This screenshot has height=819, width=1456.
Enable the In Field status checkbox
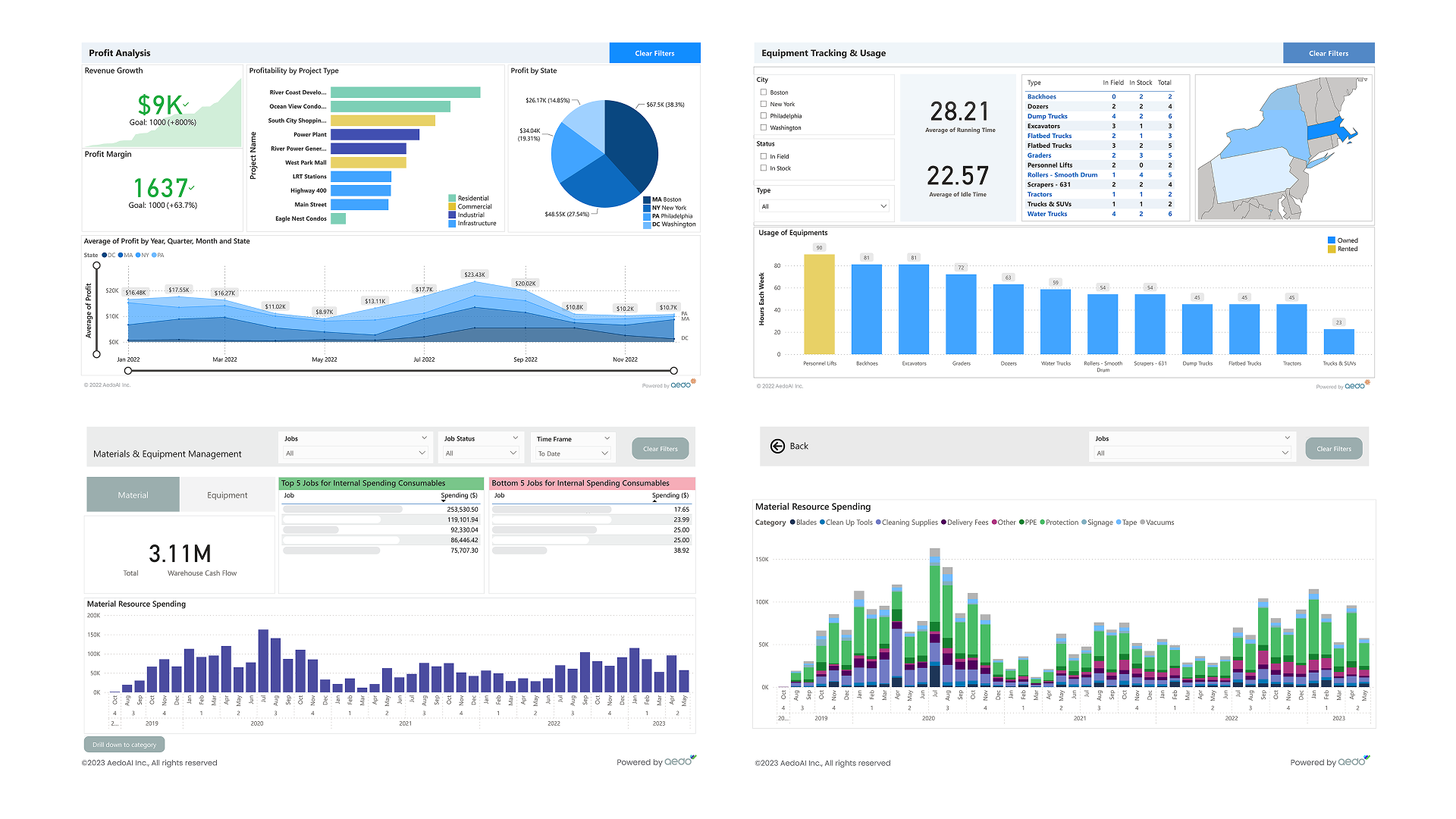coord(764,156)
